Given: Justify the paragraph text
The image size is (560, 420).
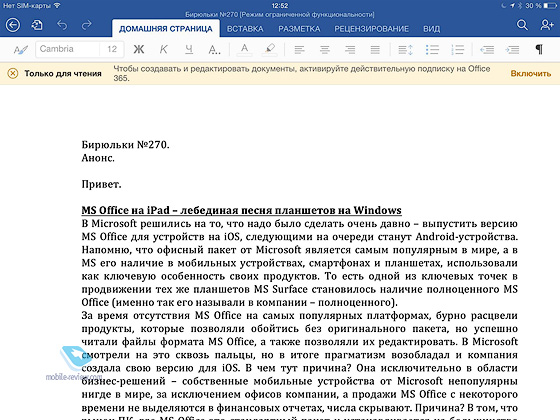Looking at the screenshot, I should pyautogui.click(x=375, y=49).
